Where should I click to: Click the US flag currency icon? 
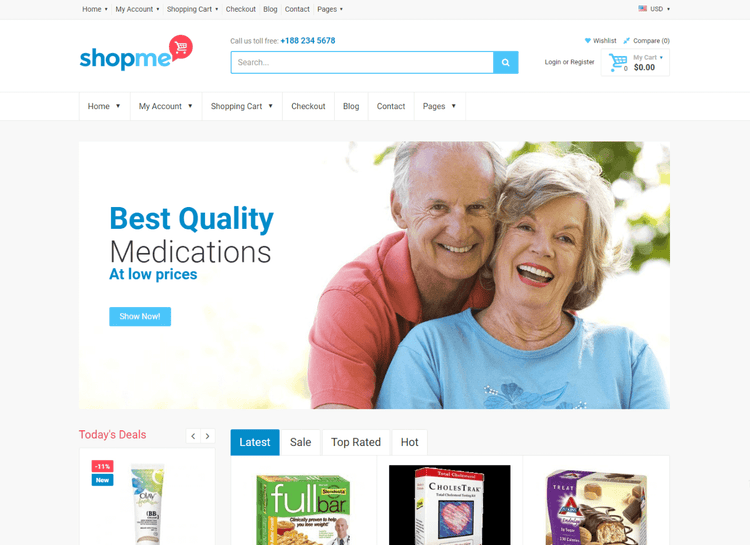click(x=642, y=9)
